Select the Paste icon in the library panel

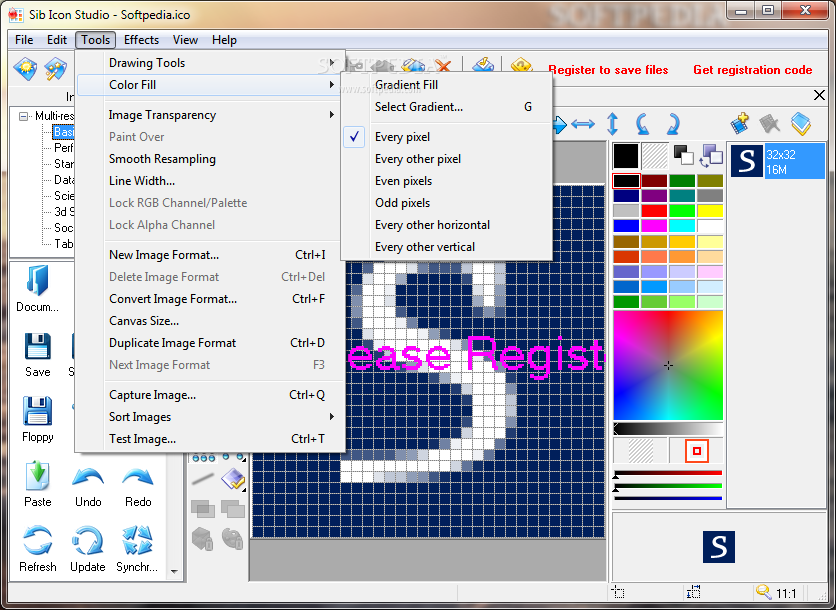coord(37,484)
